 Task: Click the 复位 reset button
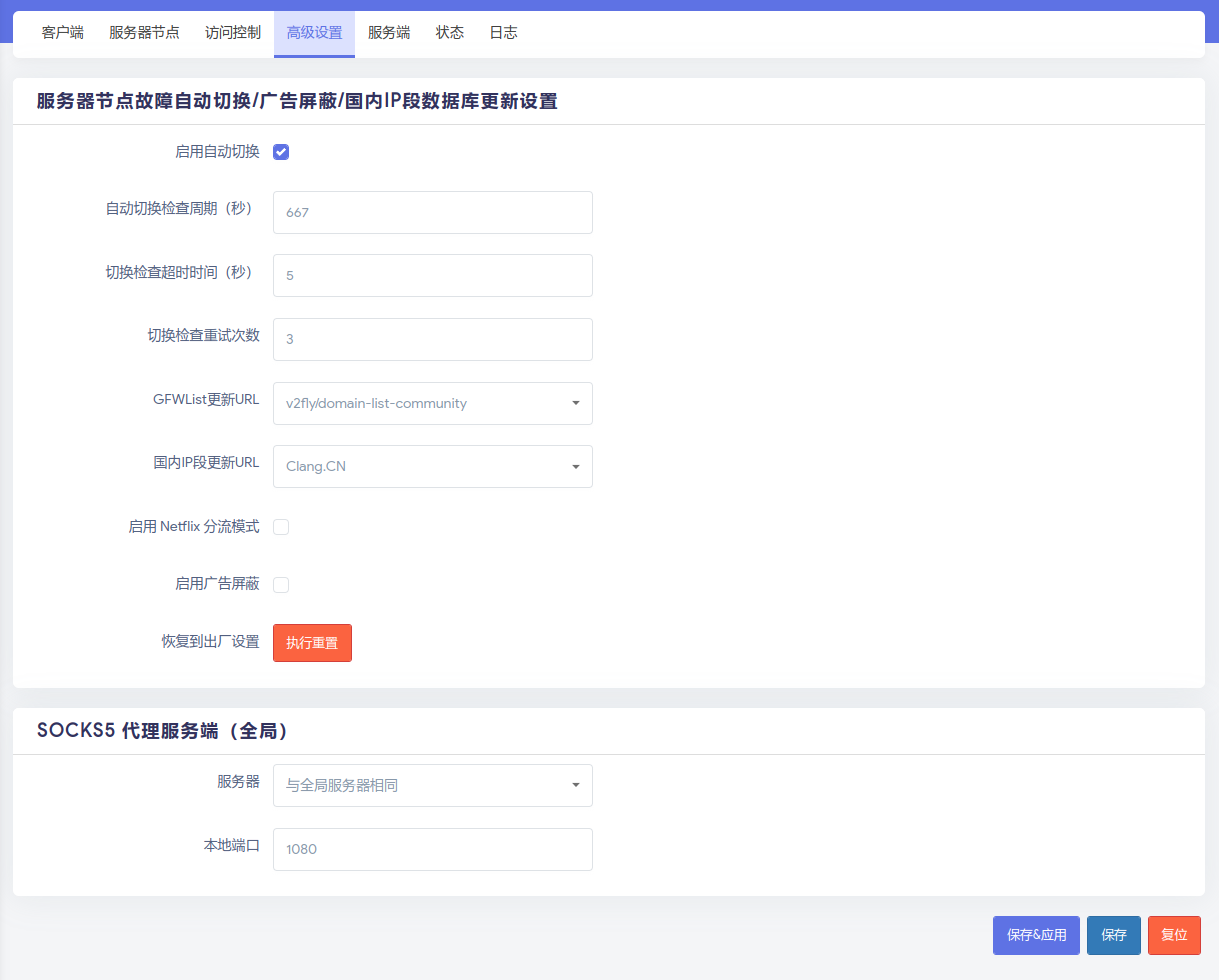(1174, 935)
